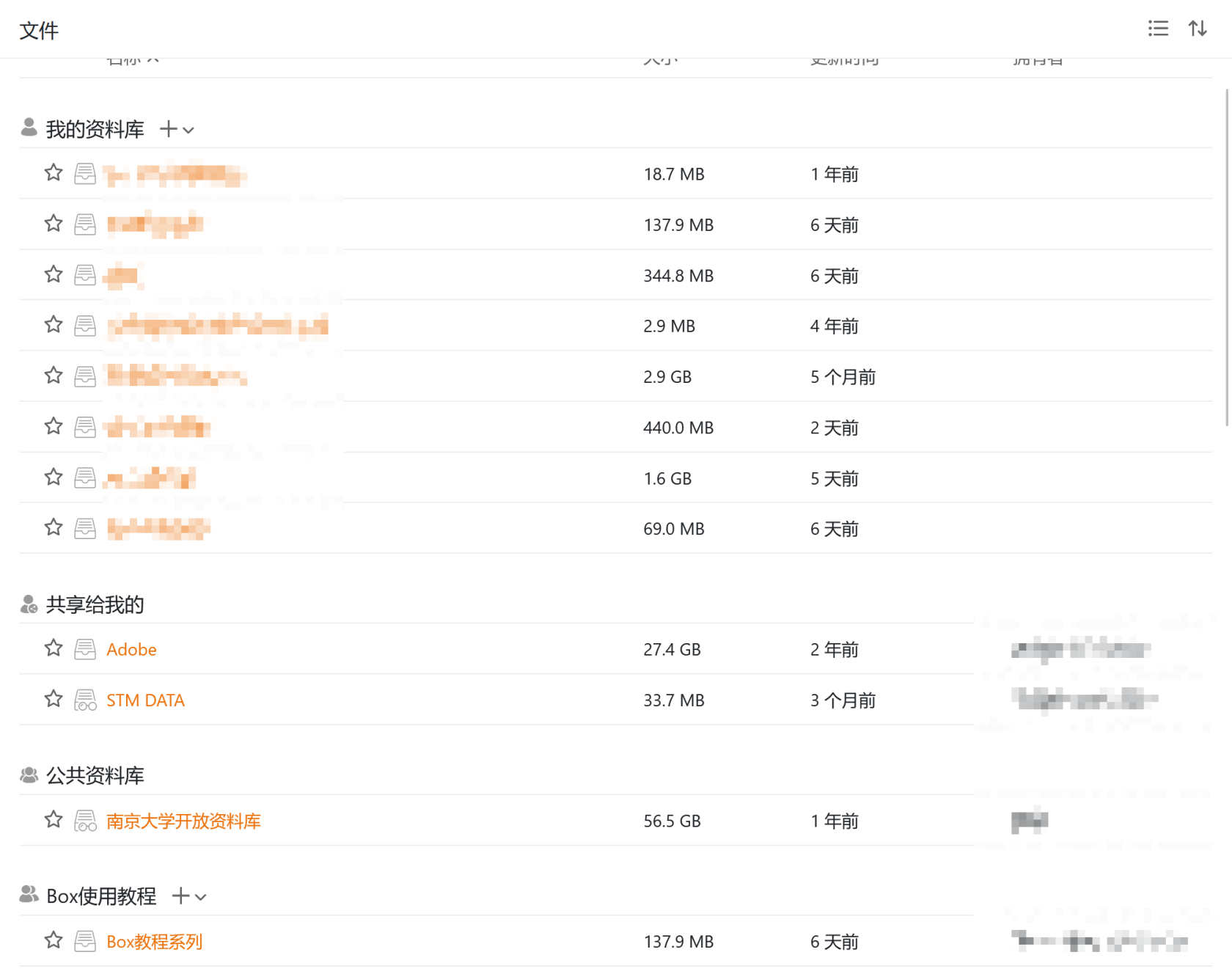Star the Adobe library
The image size is (1232, 974).
(x=54, y=648)
